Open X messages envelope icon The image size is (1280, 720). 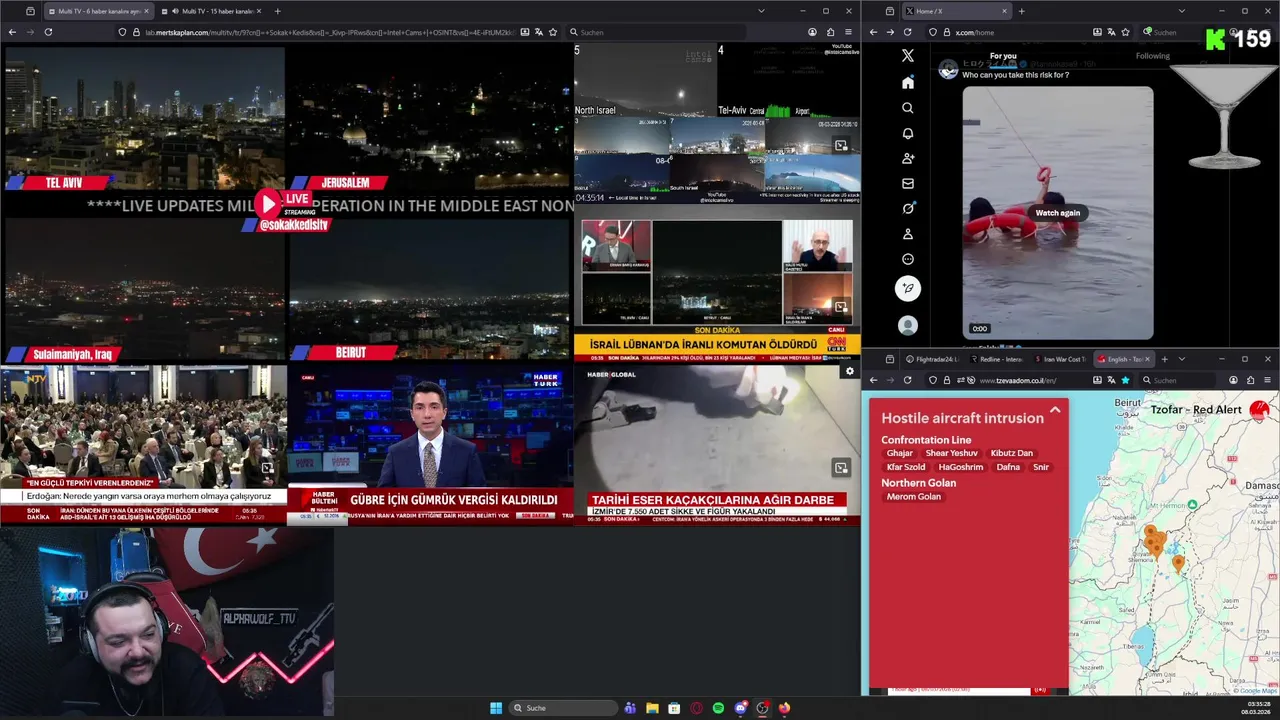point(908,183)
